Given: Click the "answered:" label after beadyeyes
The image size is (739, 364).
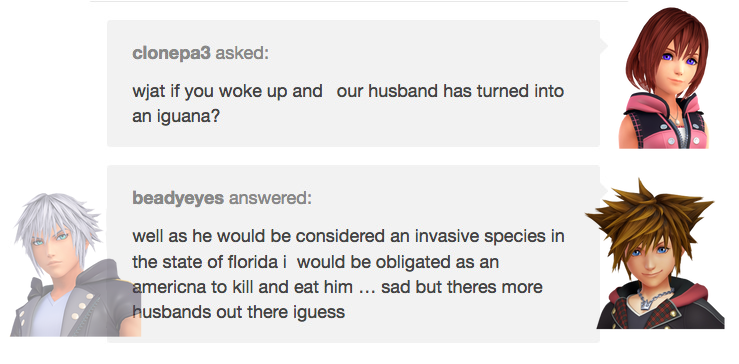Looking at the screenshot, I should [x=270, y=198].
